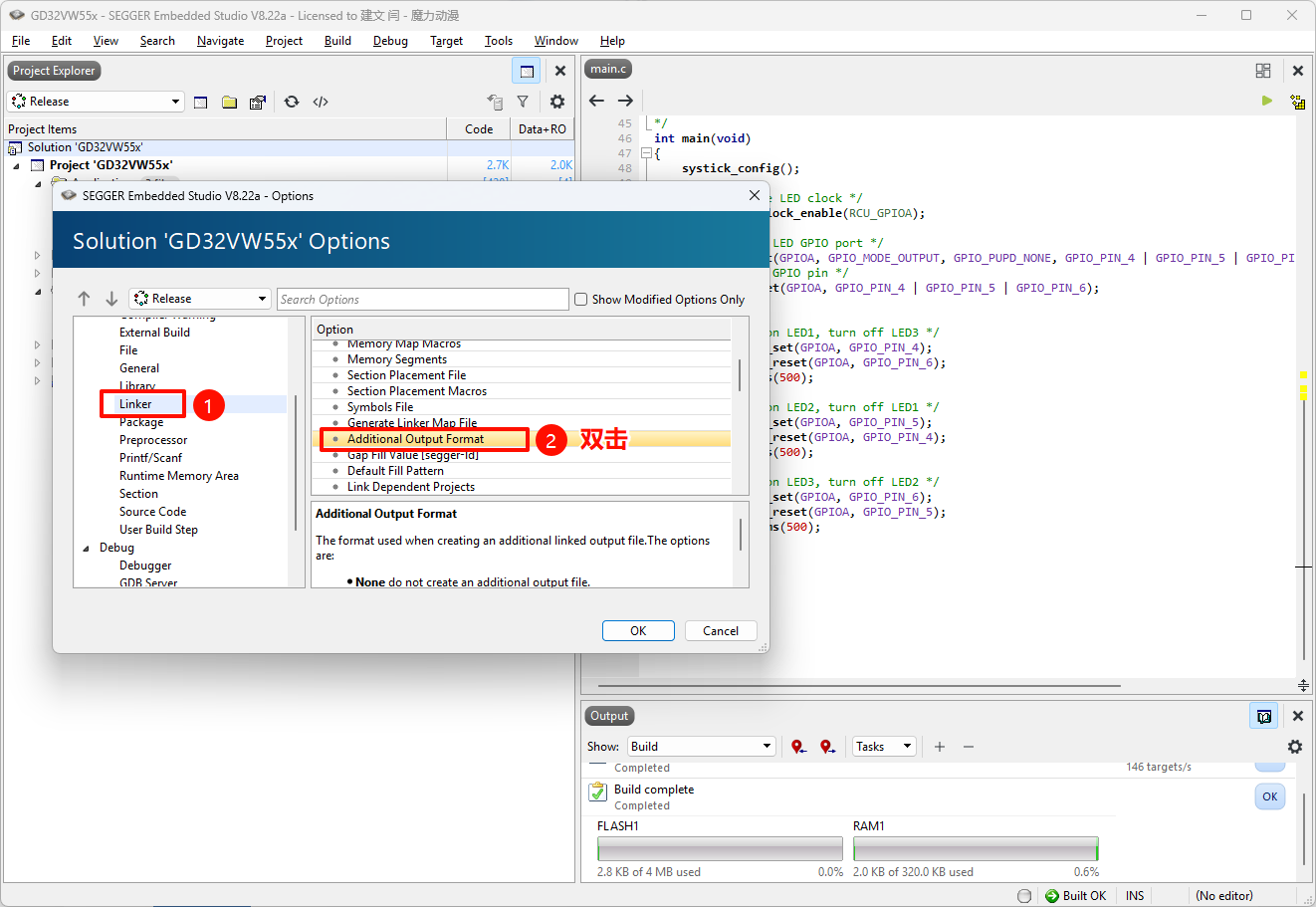Select the main.c editor tab

(x=608, y=69)
